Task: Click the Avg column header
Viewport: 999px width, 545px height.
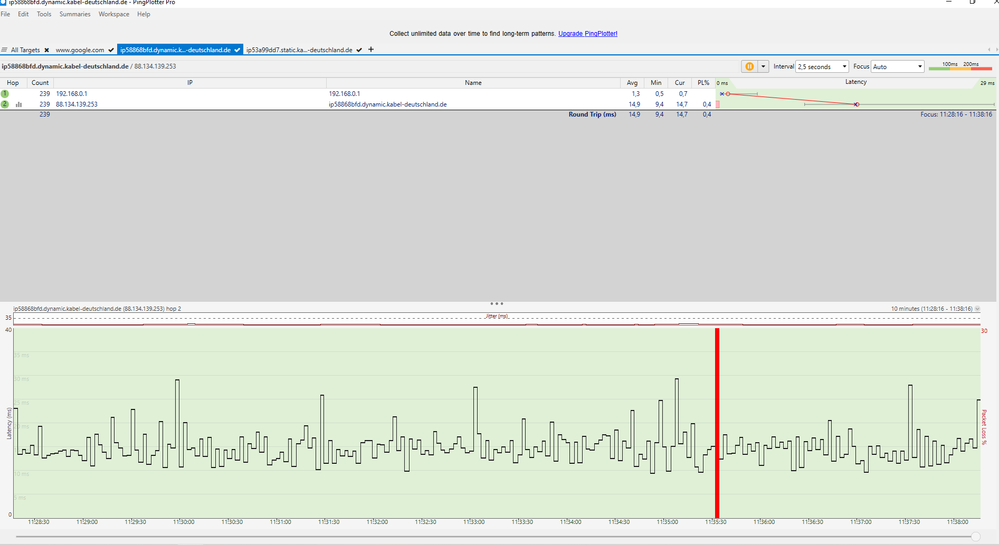Action: [632, 83]
